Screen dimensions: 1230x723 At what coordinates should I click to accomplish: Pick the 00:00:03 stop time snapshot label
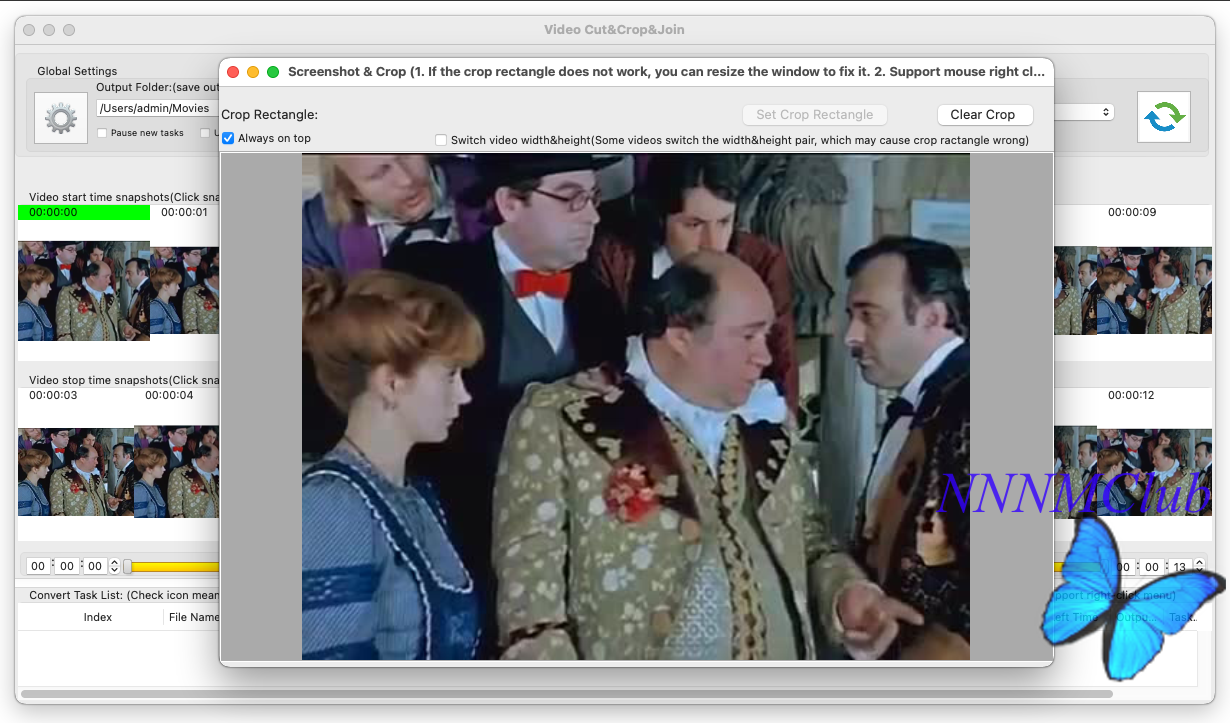click(53, 395)
